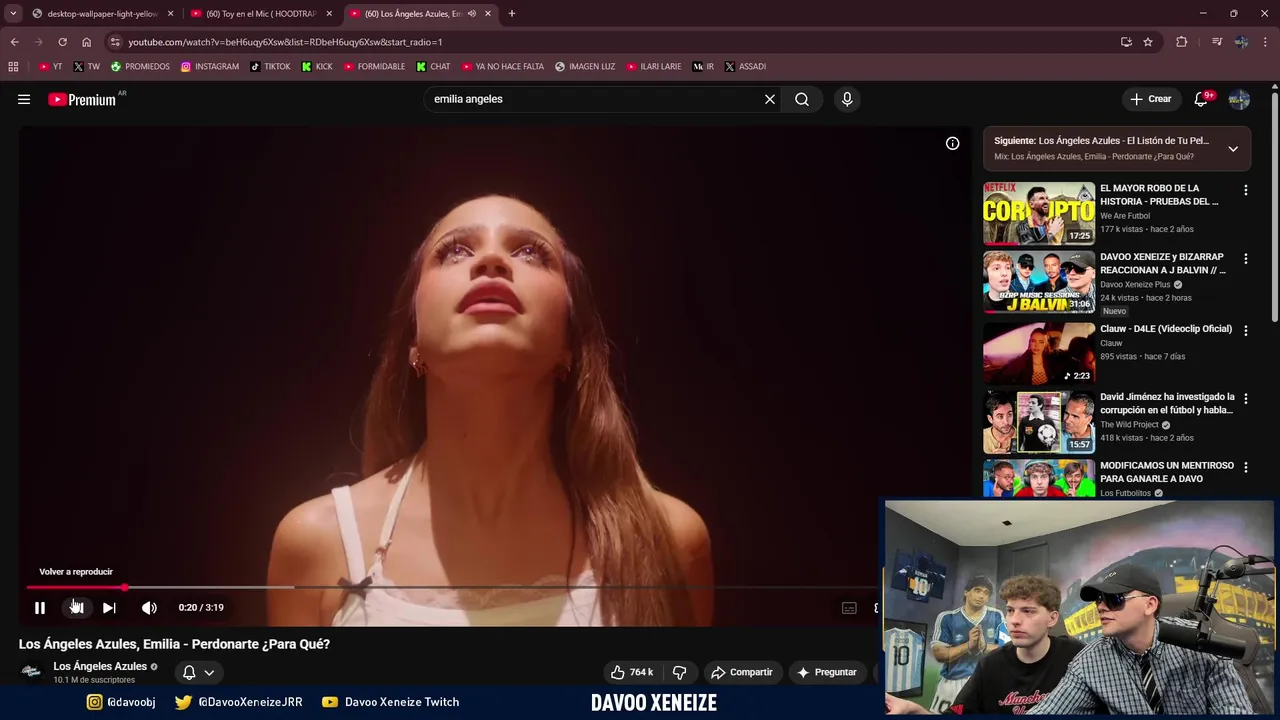
Task: Mute the Los Ángeles Azules tab audio icon
Action: coord(472,14)
